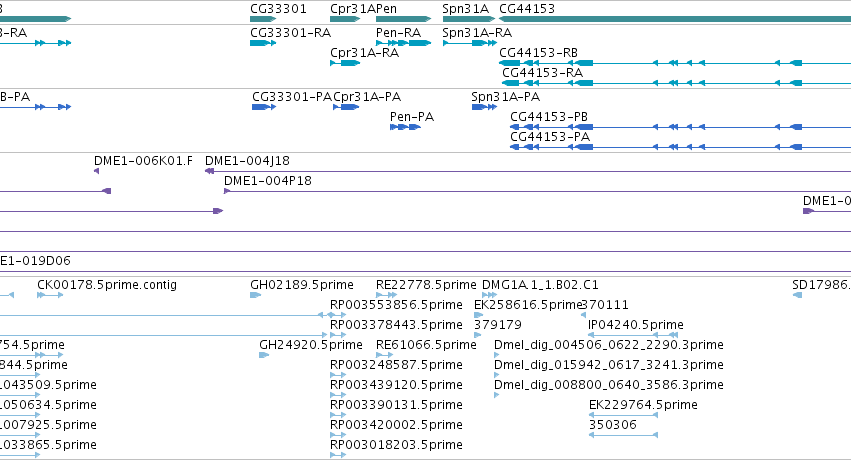
Task: Select the Spn31A gene bar glyph
Action: 469,19
